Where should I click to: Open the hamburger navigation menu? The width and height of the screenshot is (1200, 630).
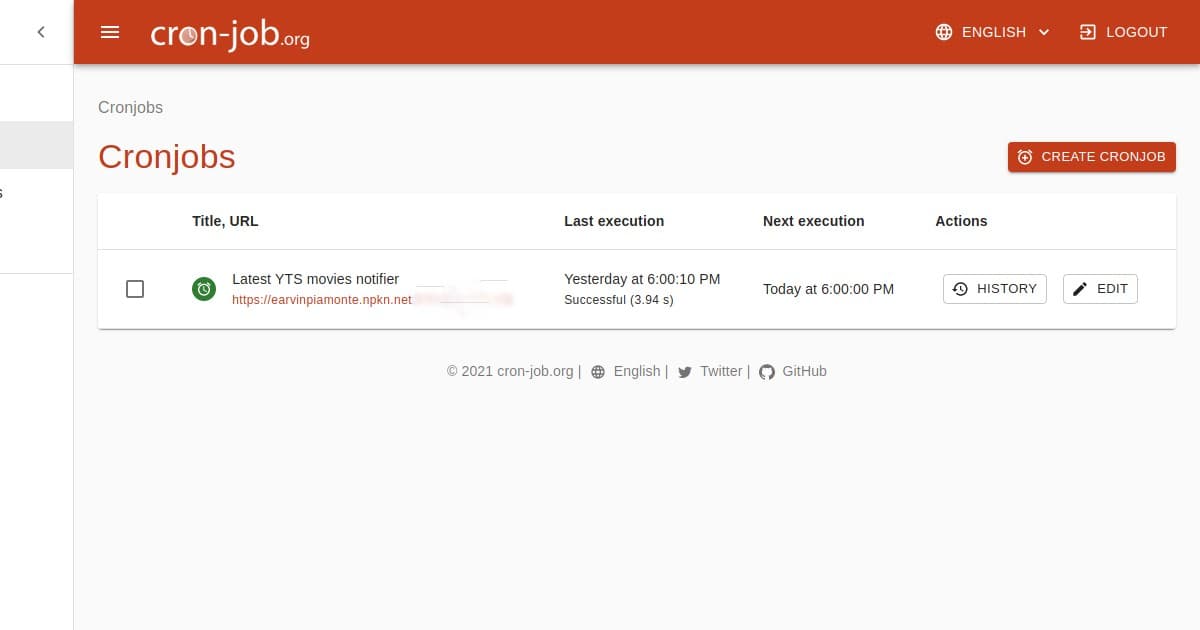click(x=110, y=31)
